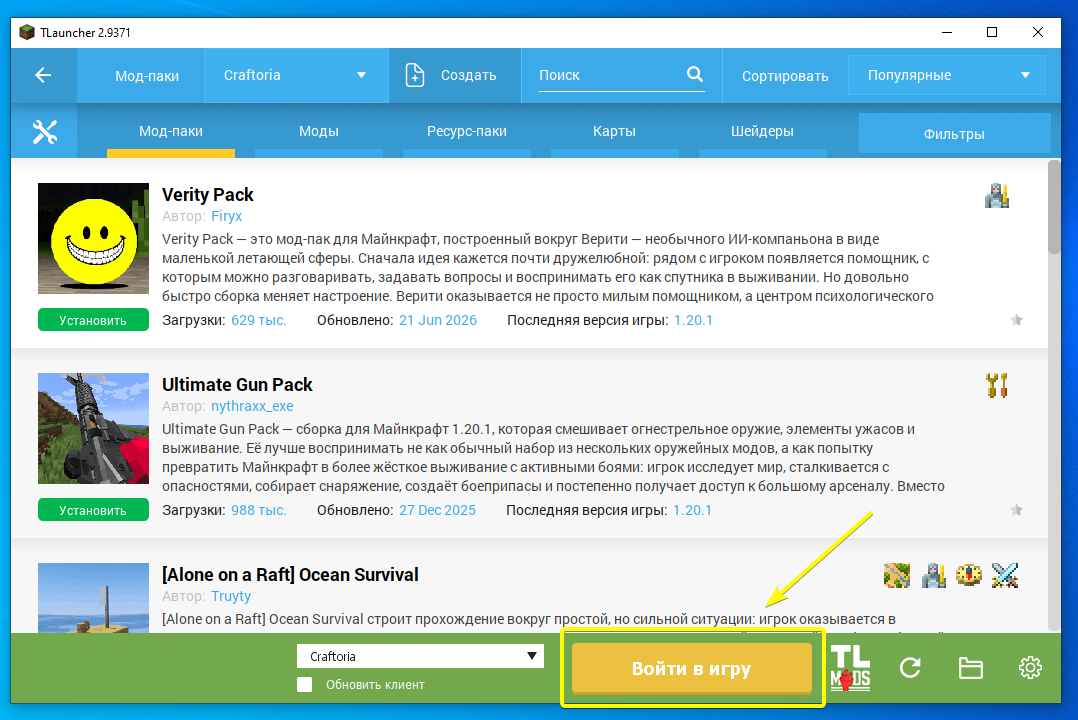Install Verity Pack with the Установить button
1078x720 pixels.
tap(93, 320)
